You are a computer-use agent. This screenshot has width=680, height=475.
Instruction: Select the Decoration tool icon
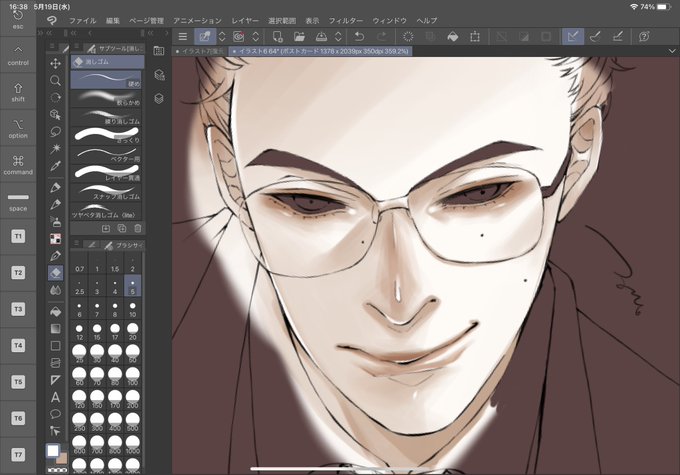click(x=55, y=238)
